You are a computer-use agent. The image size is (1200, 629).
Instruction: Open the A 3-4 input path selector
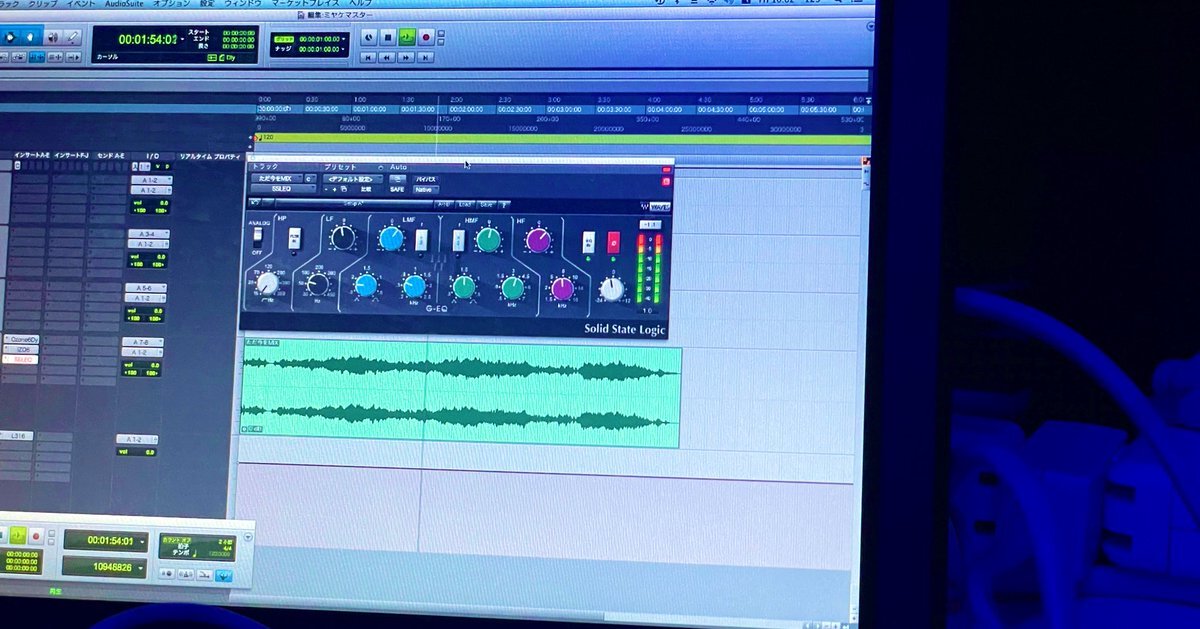point(148,233)
